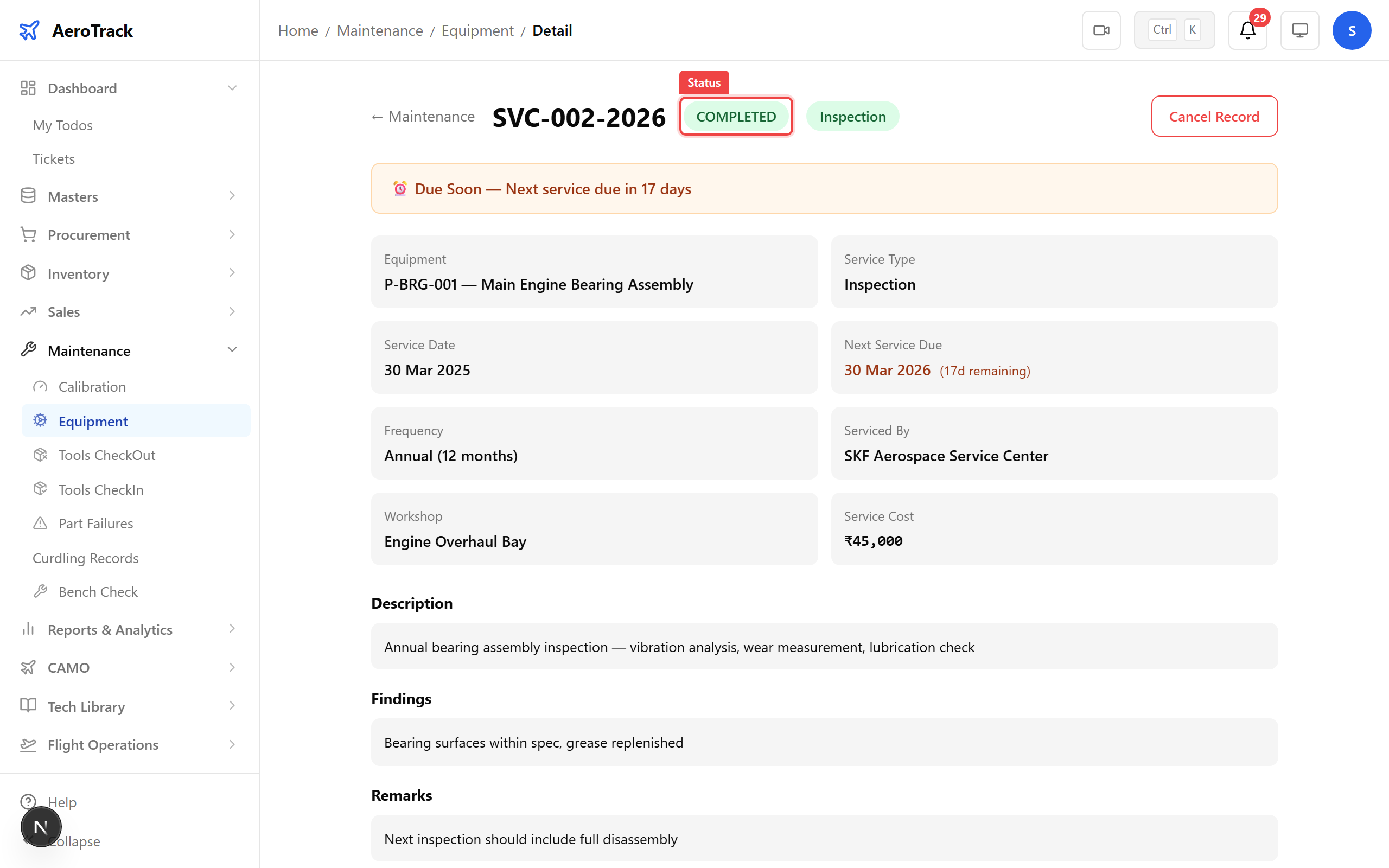Select the Calibration wrench-circle icon in sidebar
The width and height of the screenshot is (1389, 868).
(40, 386)
